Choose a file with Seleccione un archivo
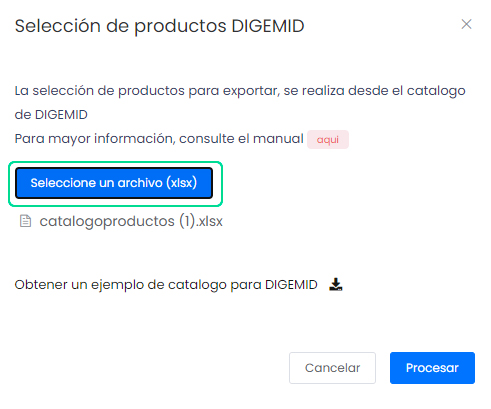 coord(114,183)
